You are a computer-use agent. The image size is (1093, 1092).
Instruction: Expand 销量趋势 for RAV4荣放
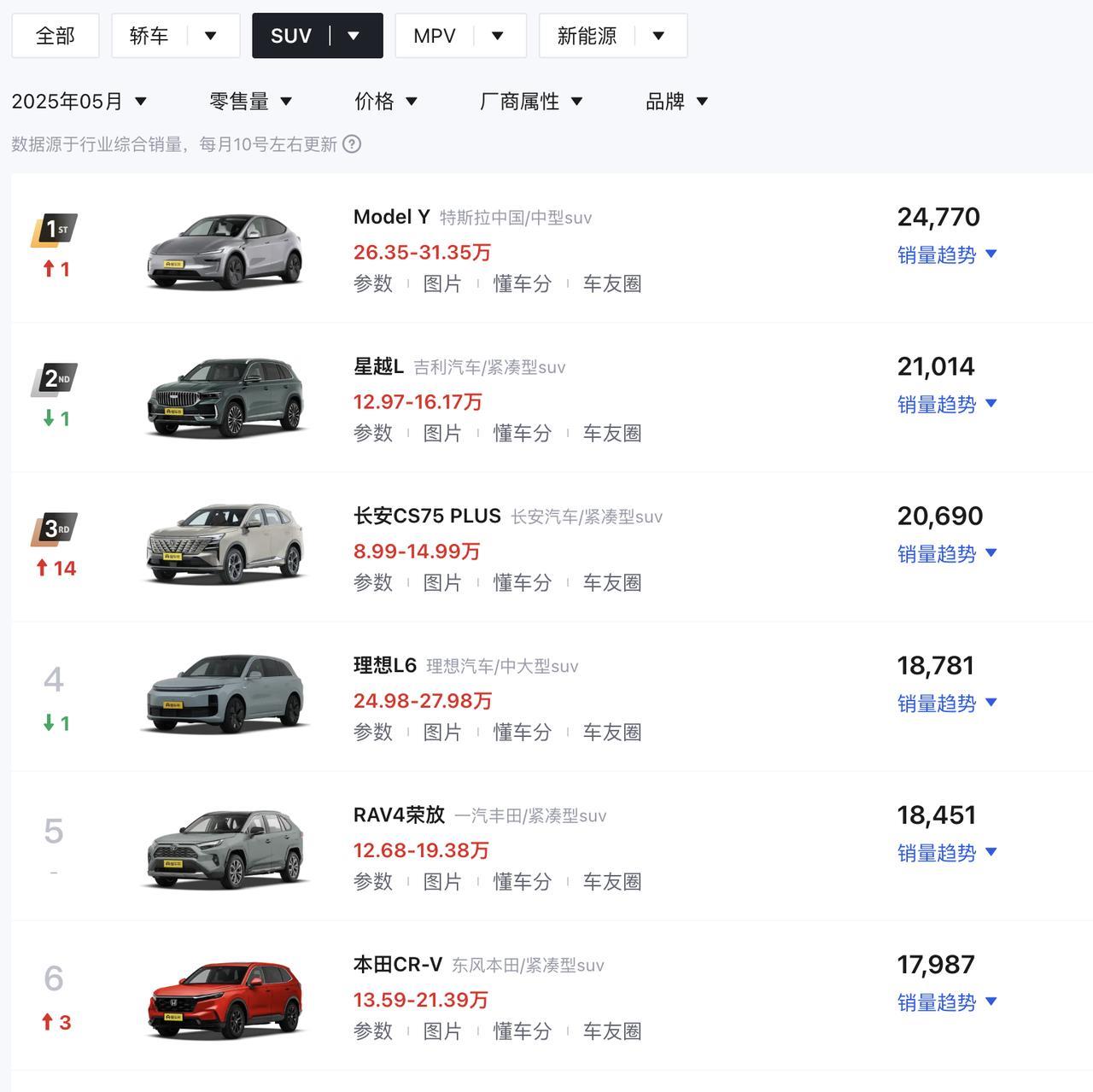[x=947, y=852]
